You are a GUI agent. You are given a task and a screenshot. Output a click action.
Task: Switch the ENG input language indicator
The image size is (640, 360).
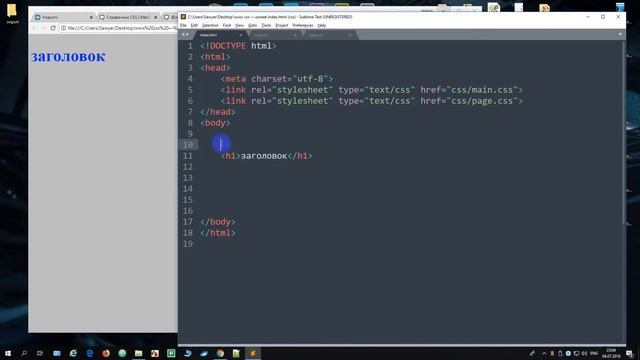594,353
